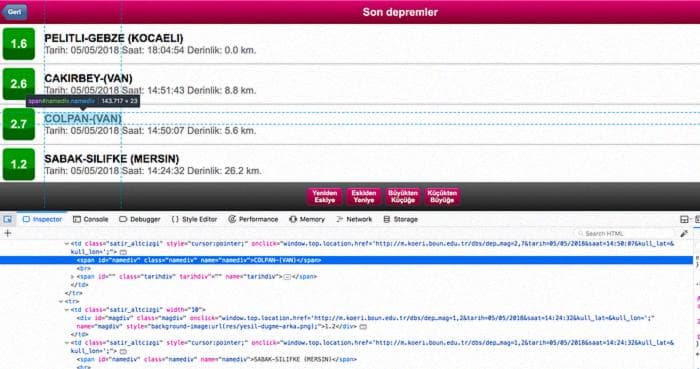Screen dimensions: 700x369
Task: Collapse the tr node in the markup
Action: 61,302
